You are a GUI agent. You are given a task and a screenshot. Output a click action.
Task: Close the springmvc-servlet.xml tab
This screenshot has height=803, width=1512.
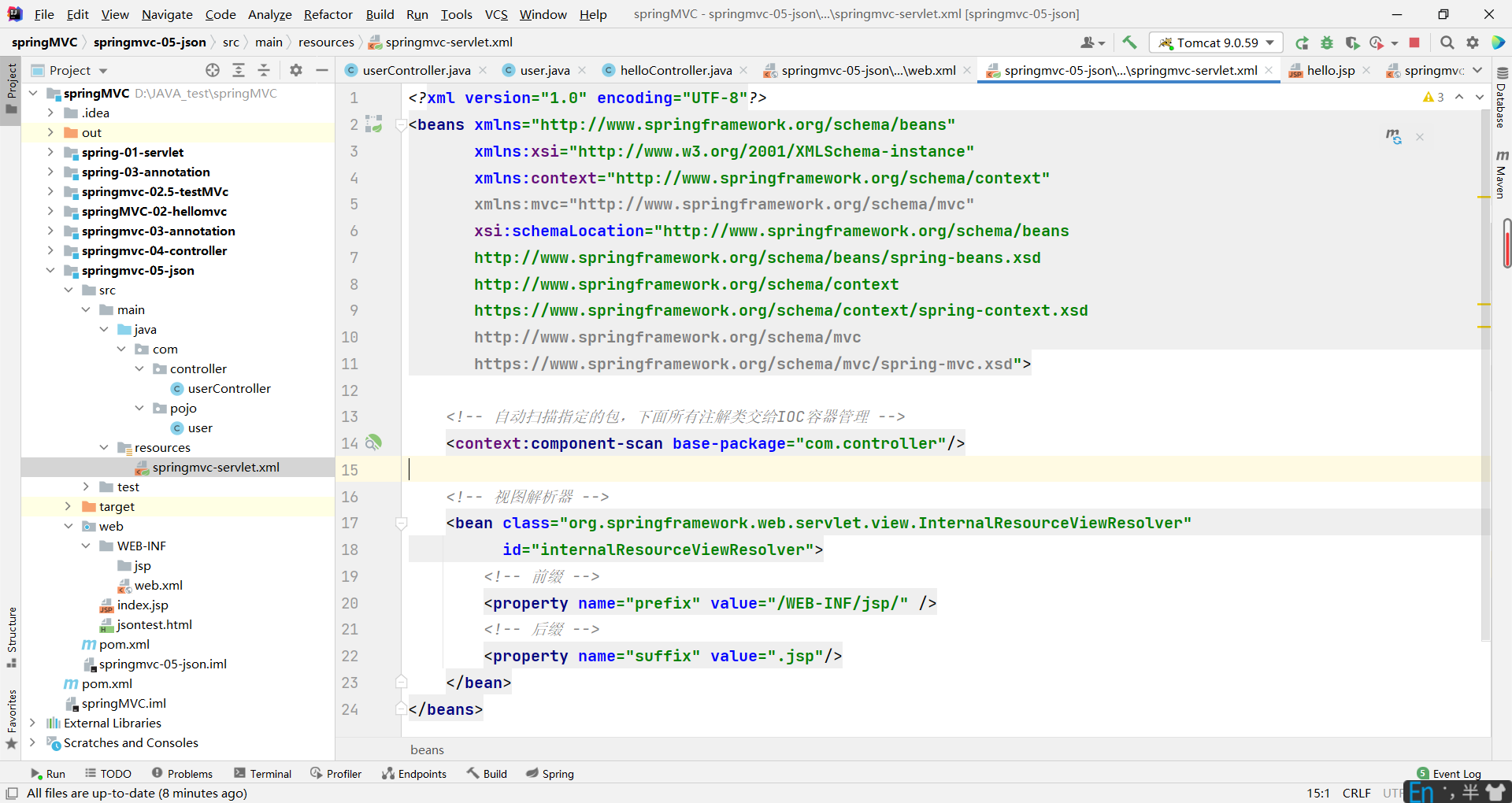coord(1269,70)
